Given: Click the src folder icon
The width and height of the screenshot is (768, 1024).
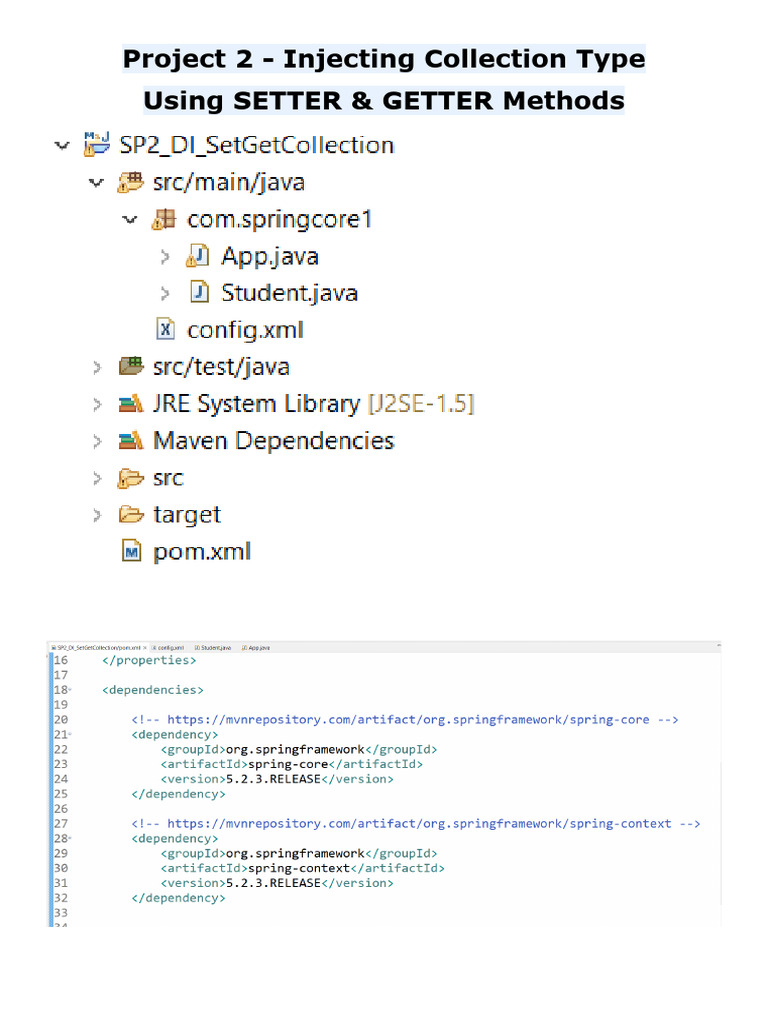Looking at the screenshot, I should (131, 478).
